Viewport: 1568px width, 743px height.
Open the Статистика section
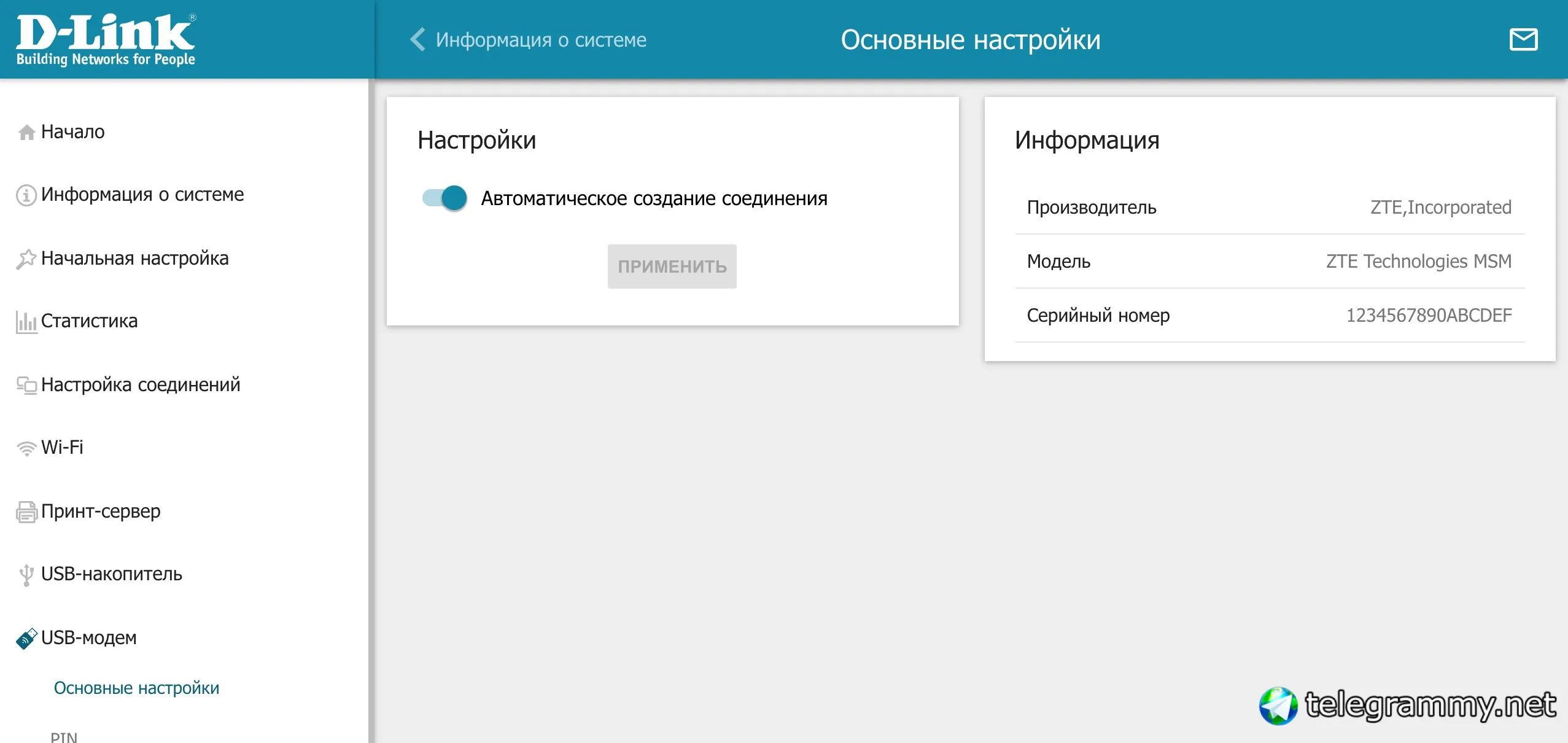[x=90, y=321]
